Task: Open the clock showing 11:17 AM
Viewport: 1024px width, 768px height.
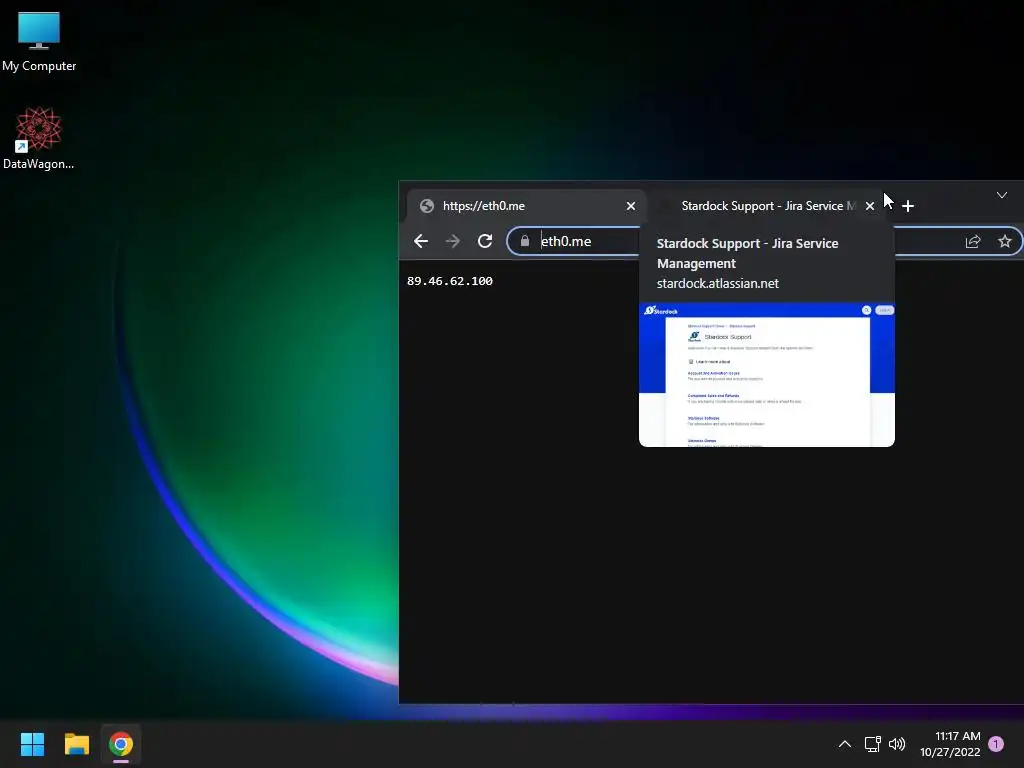Action: click(x=950, y=744)
